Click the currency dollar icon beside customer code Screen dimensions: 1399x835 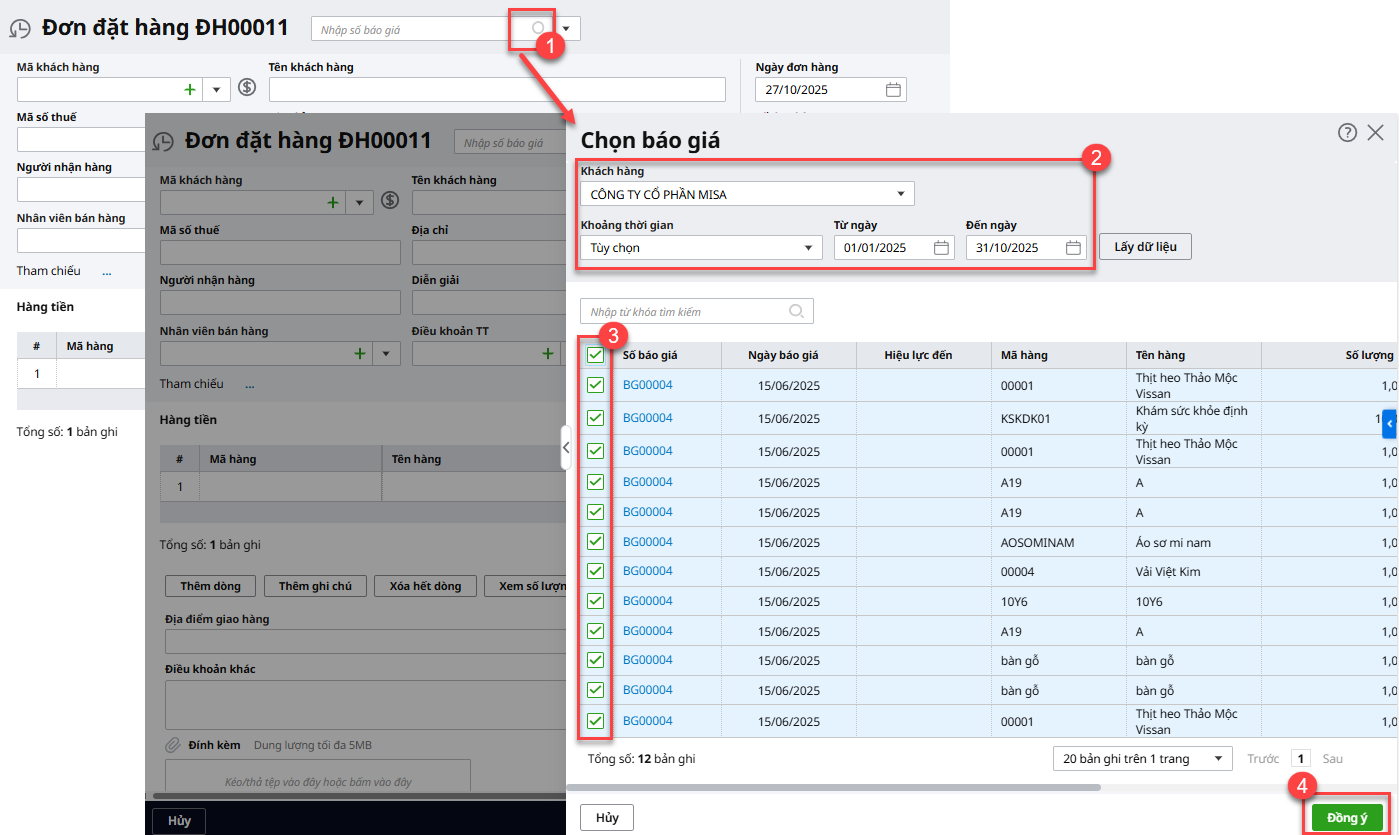tap(247, 88)
